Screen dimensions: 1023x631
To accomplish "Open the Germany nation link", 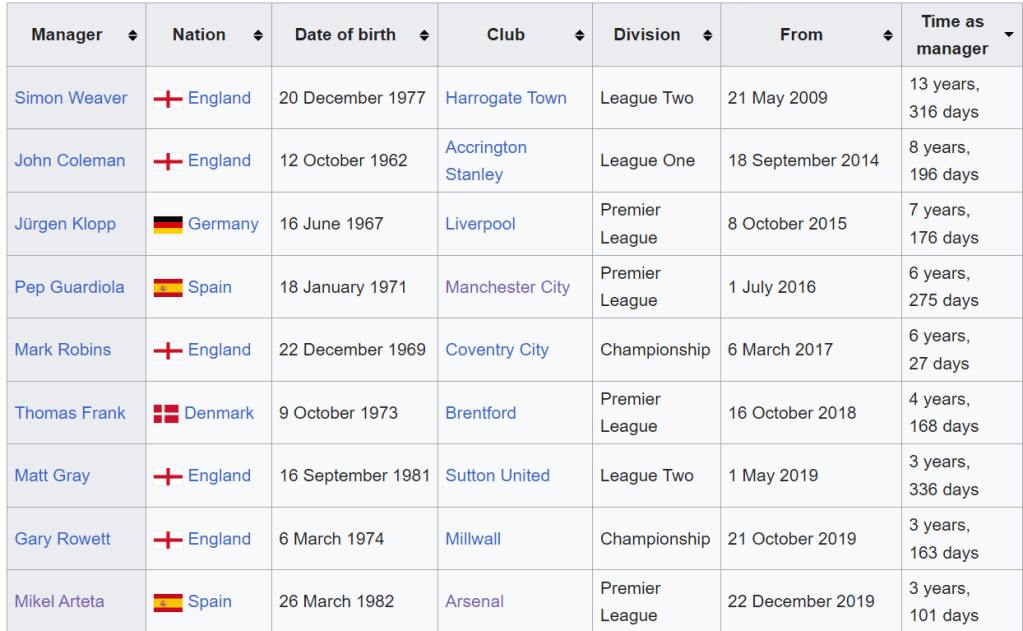I will click(x=223, y=224).
